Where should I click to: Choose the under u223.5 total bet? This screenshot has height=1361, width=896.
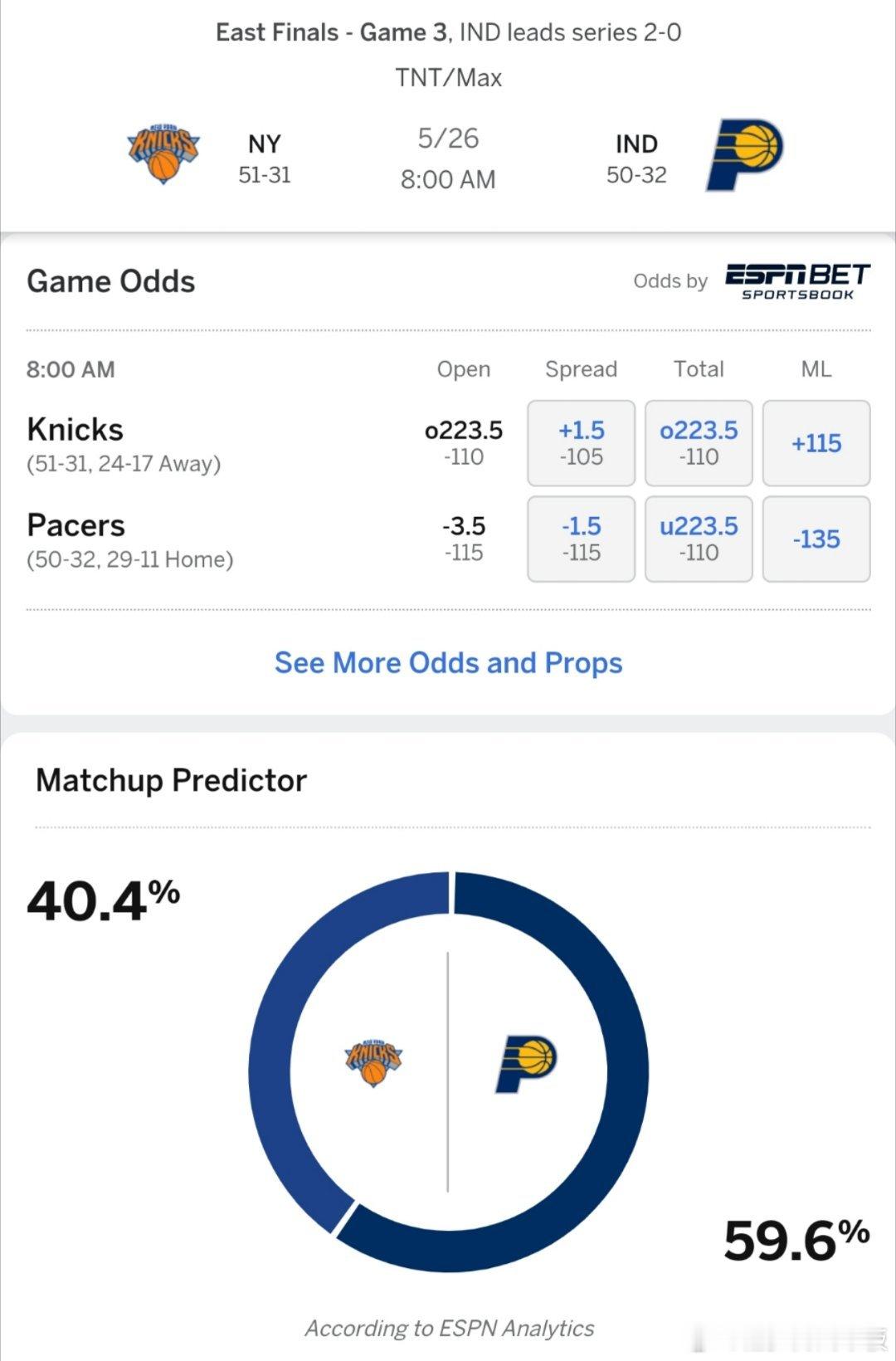(x=699, y=539)
